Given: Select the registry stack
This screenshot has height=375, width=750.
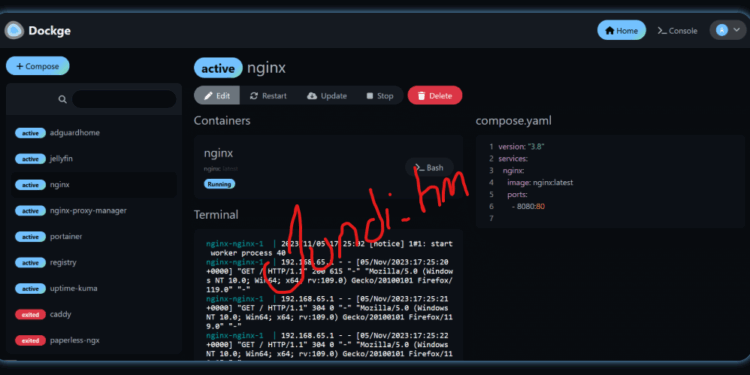Looking at the screenshot, I should [x=94, y=263].
